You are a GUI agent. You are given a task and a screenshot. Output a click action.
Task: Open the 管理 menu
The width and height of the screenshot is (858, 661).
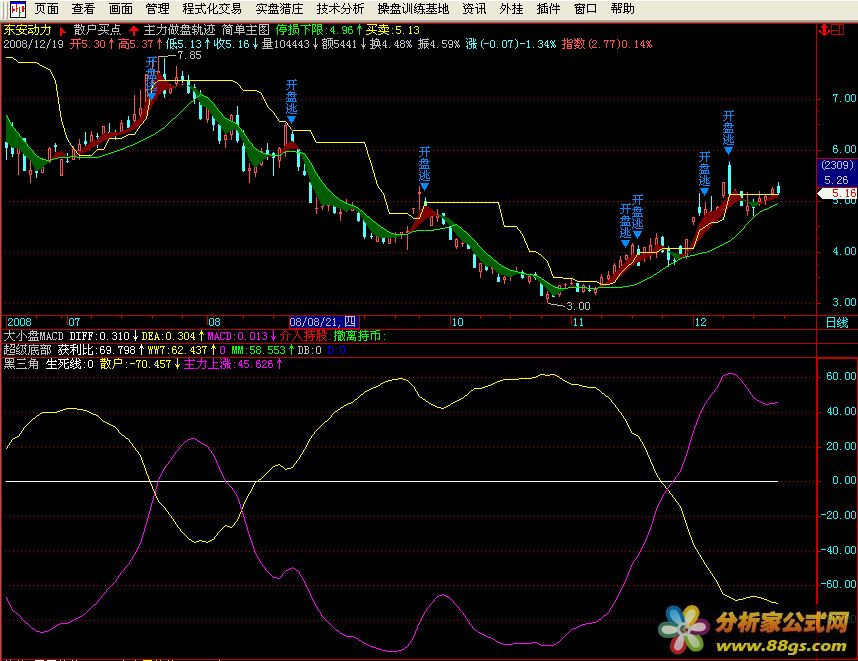(x=158, y=9)
